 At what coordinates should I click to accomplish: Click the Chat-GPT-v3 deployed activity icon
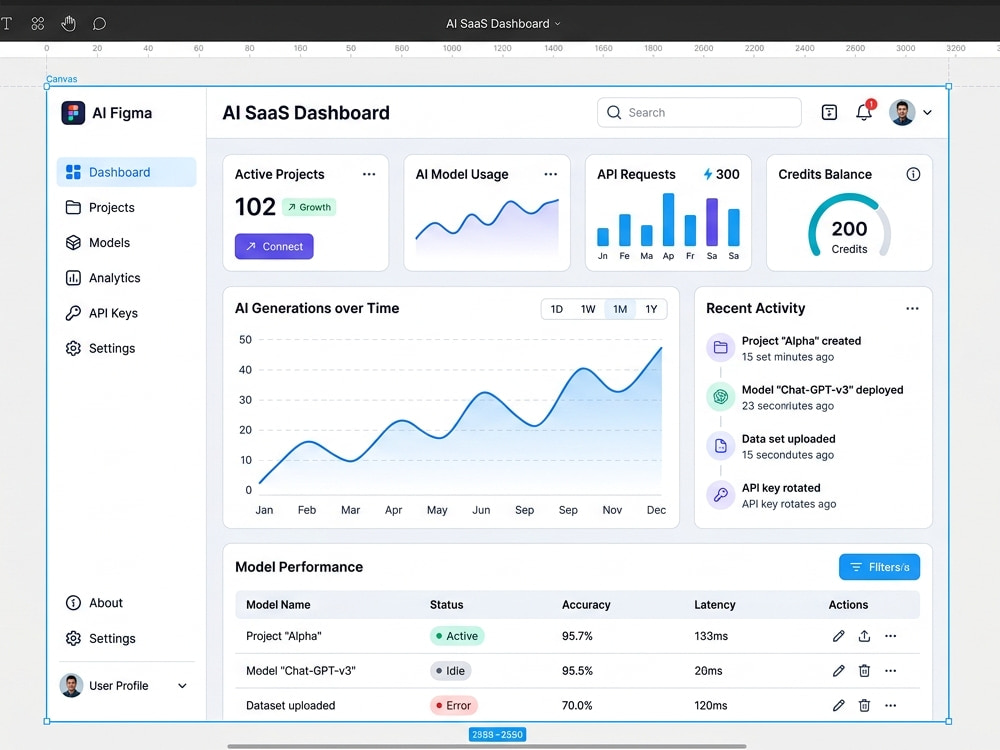click(721, 397)
